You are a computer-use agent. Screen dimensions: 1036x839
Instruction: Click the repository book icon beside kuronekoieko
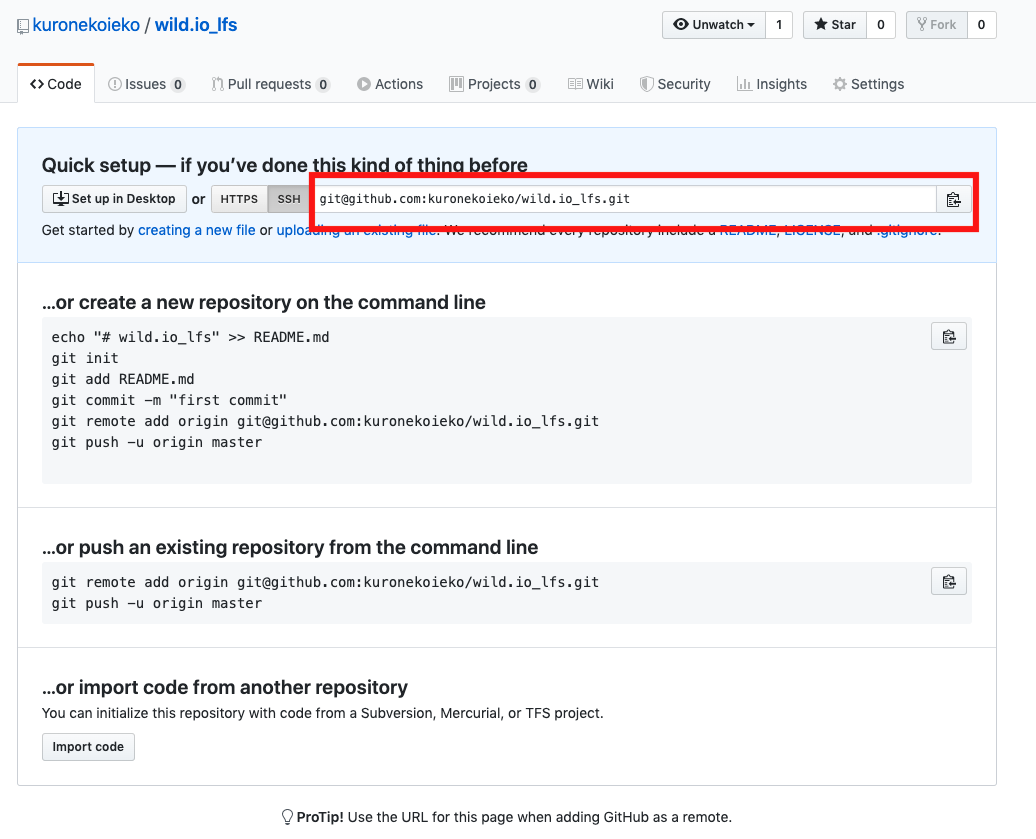pyautogui.click(x=21, y=23)
